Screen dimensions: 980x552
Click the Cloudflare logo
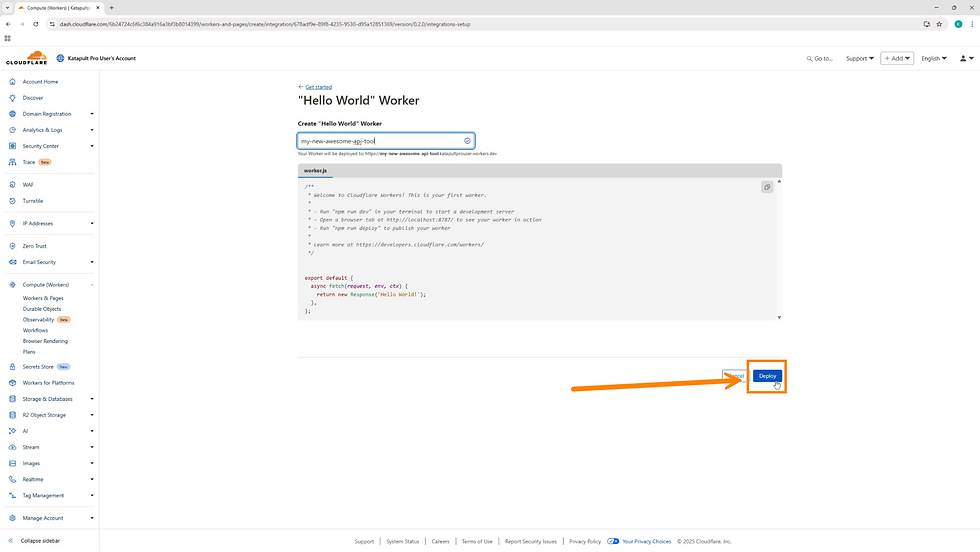point(26,58)
